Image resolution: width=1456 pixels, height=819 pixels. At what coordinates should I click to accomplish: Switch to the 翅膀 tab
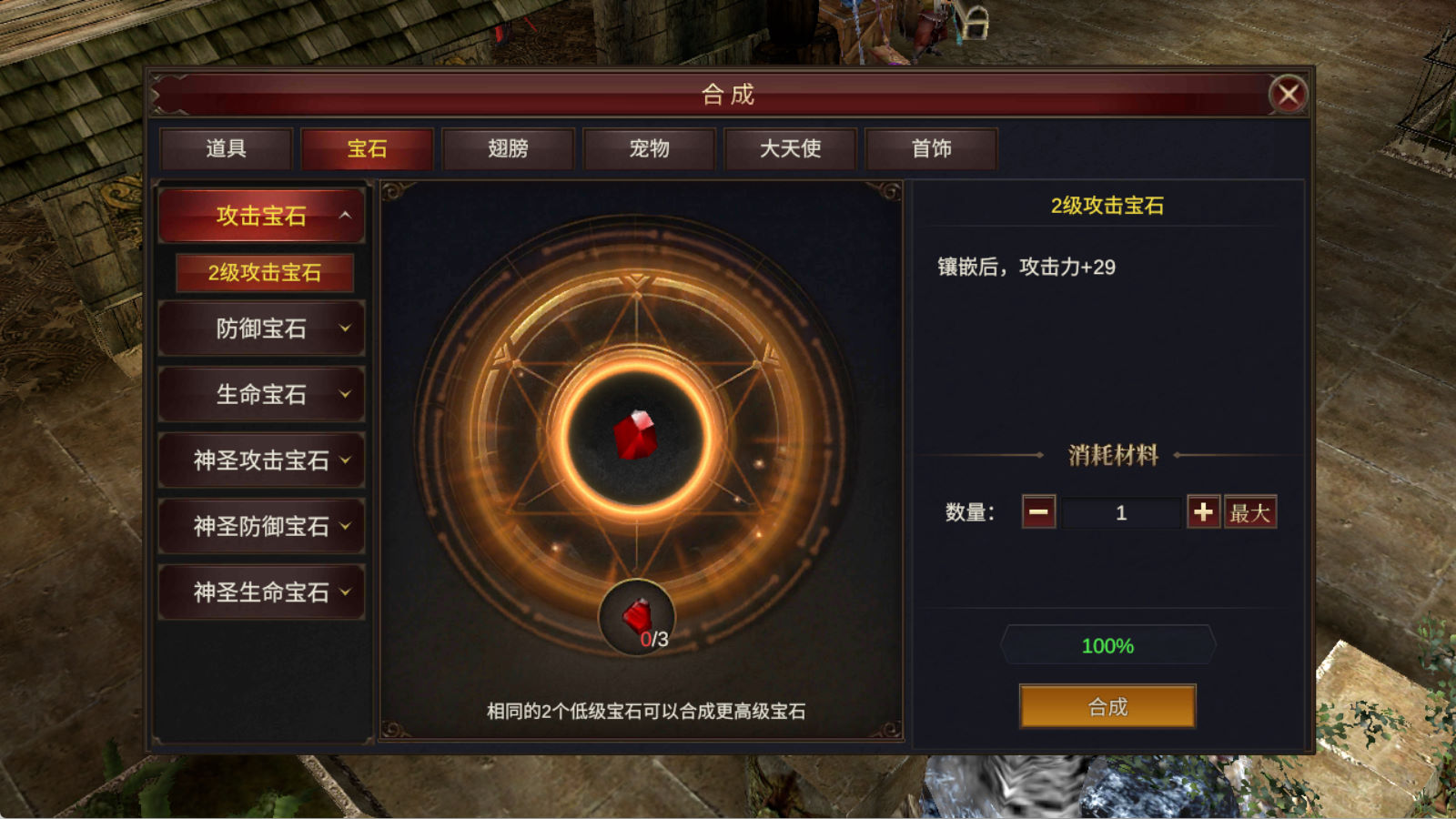509,148
